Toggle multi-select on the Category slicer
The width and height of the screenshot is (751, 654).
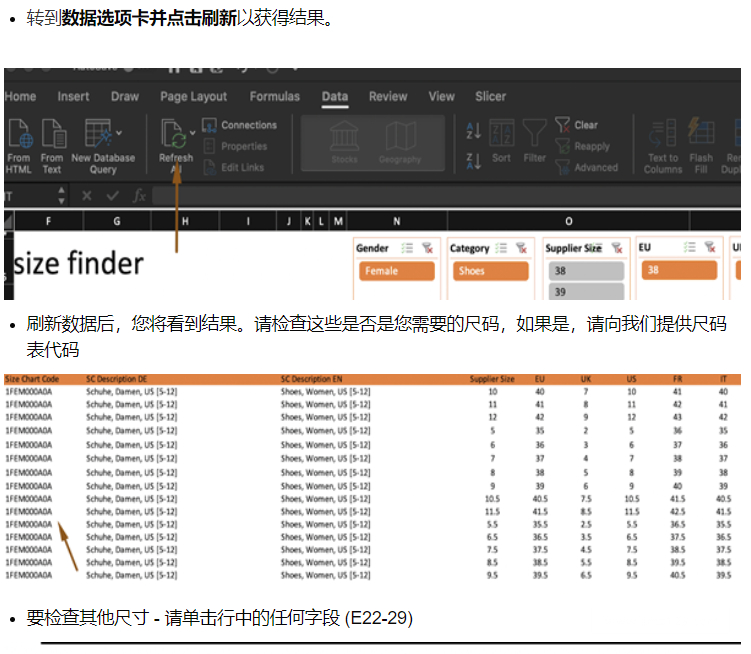coord(501,248)
